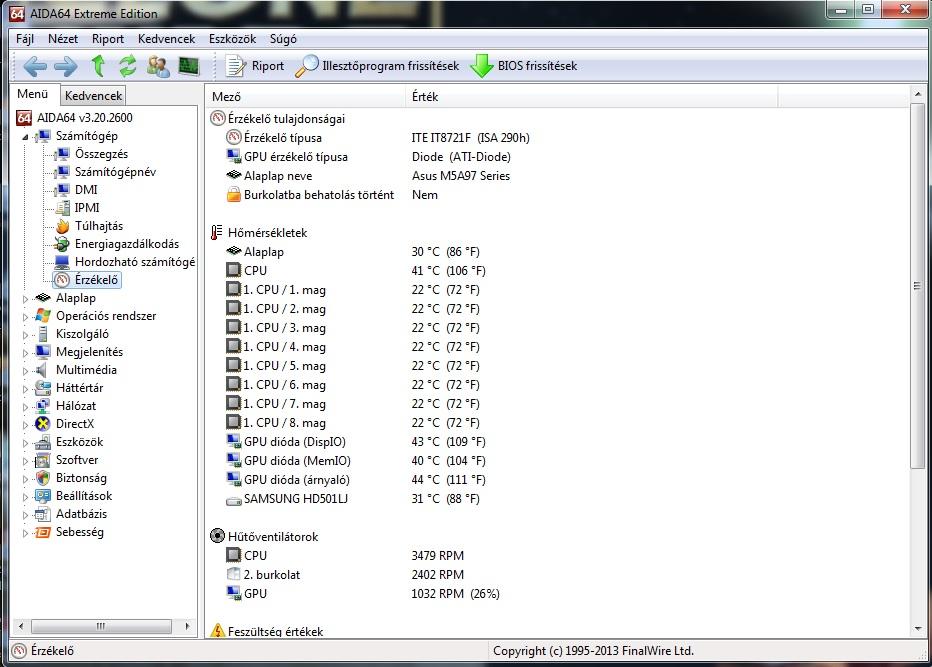Select AIDA64 v3.20.2600 root node

coord(84,118)
